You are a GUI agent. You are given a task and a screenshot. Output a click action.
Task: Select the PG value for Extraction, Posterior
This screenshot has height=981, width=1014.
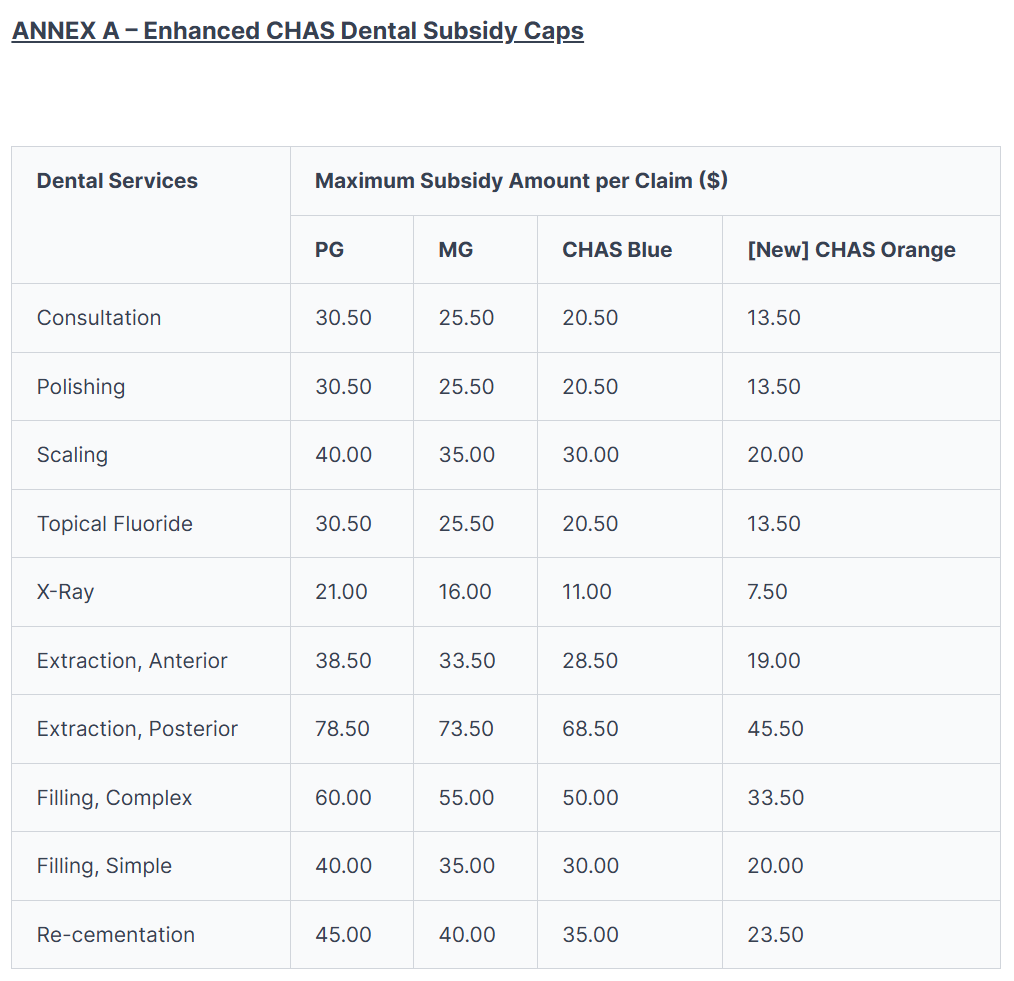343,729
